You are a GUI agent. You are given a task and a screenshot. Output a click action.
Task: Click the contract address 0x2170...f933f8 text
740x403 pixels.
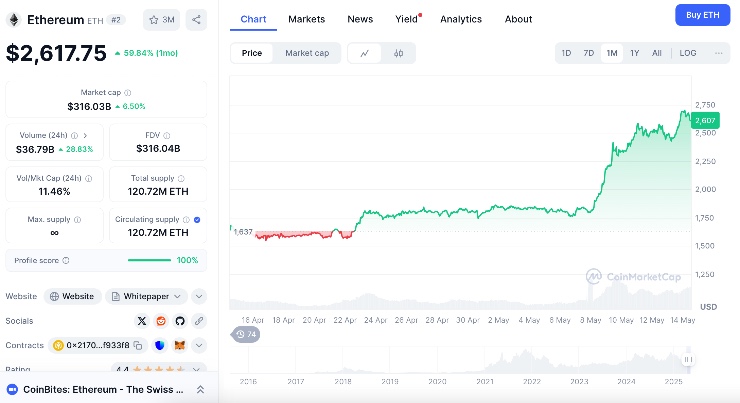click(x=98, y=345)
